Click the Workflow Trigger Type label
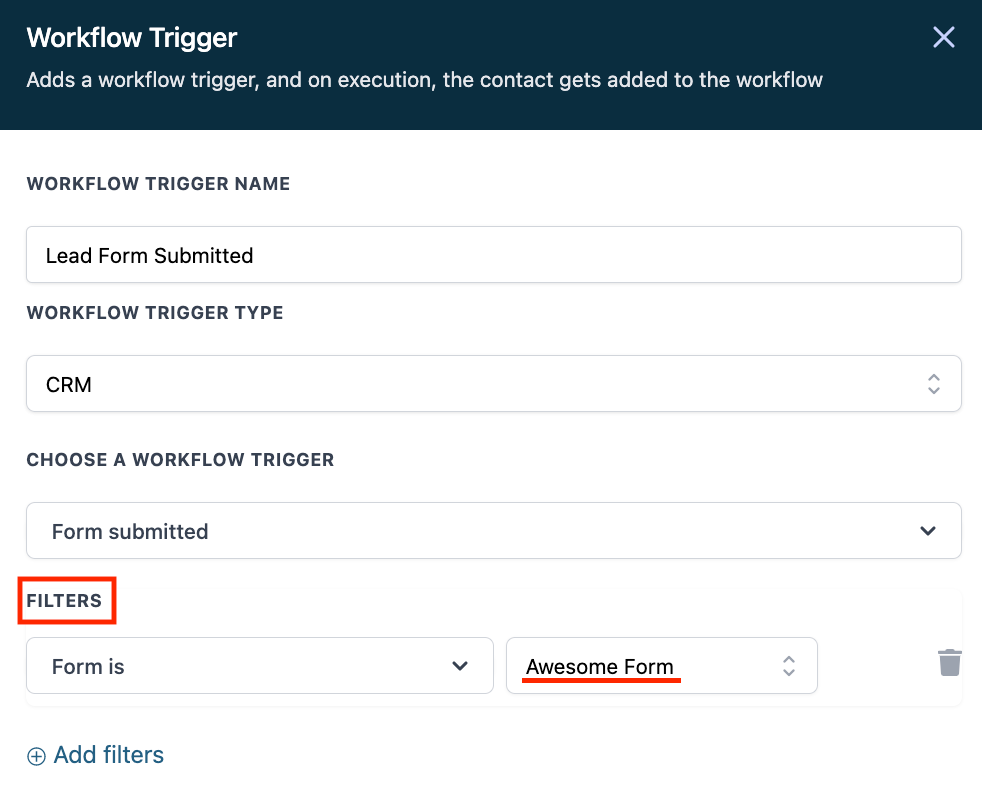 (x=155, y=313)
